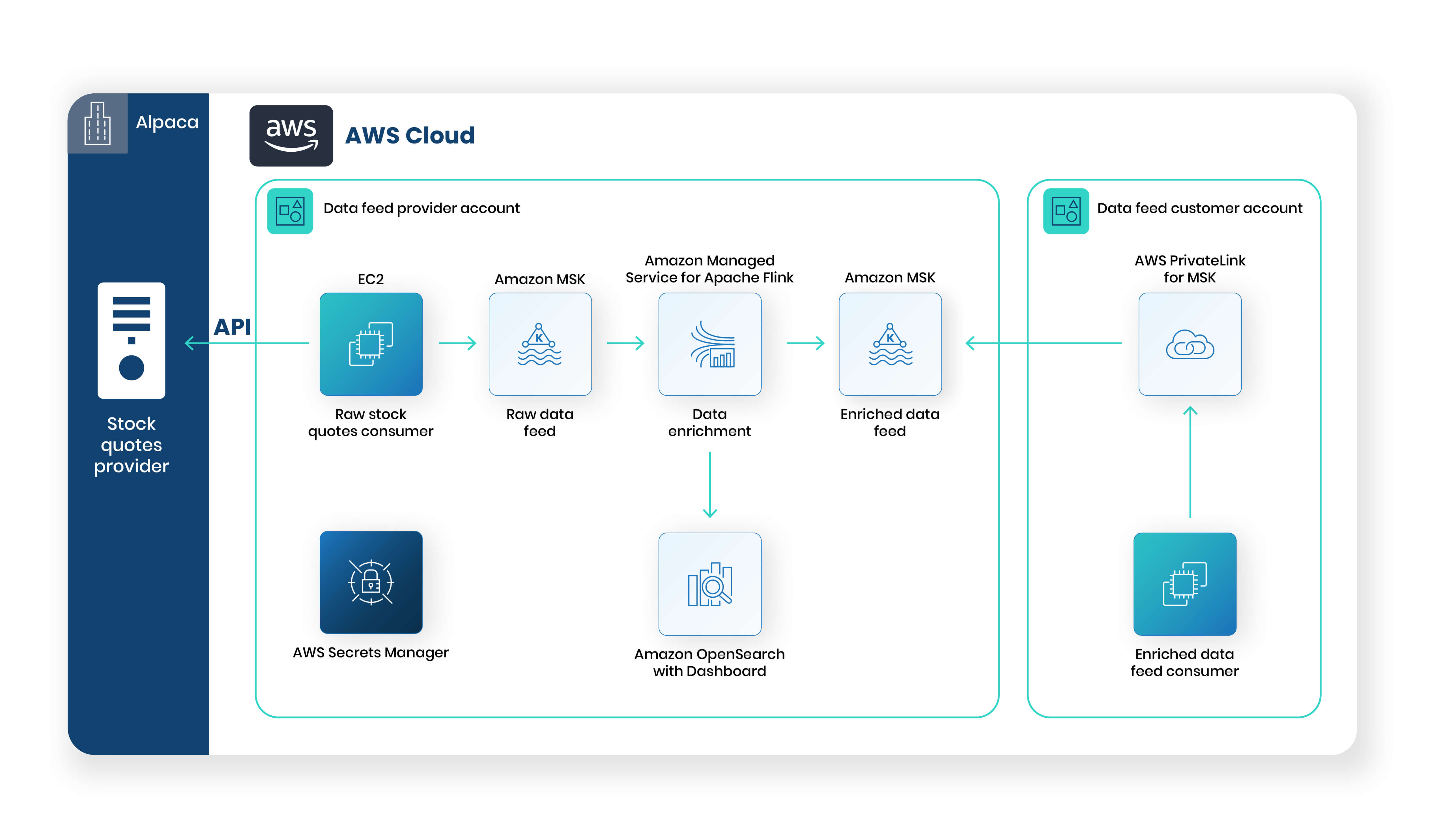Click the "Data feed provider account" label
This screenshot has width=1456, height=828.
pyautogui.click(x=422, y=208)
